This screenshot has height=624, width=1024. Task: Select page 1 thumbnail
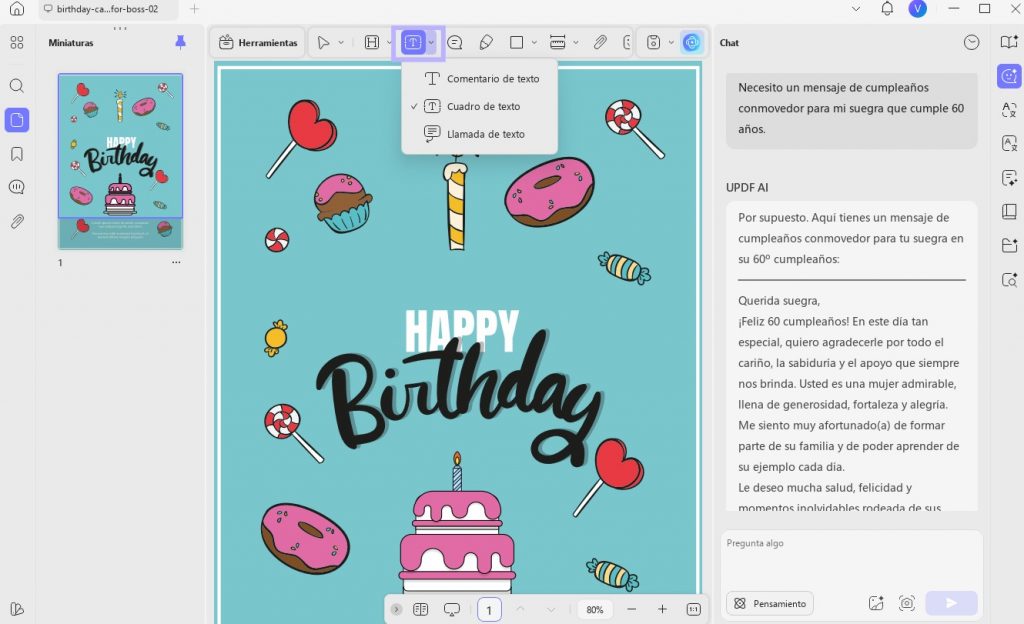tap(121, 161)
